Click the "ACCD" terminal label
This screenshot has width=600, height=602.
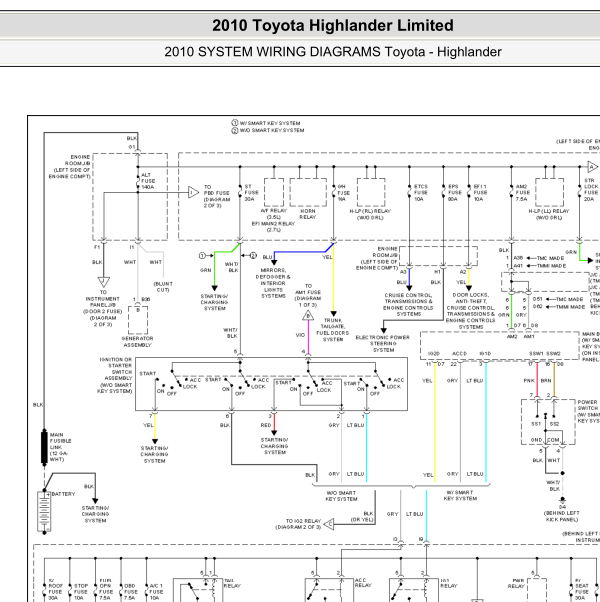(460, 354)
